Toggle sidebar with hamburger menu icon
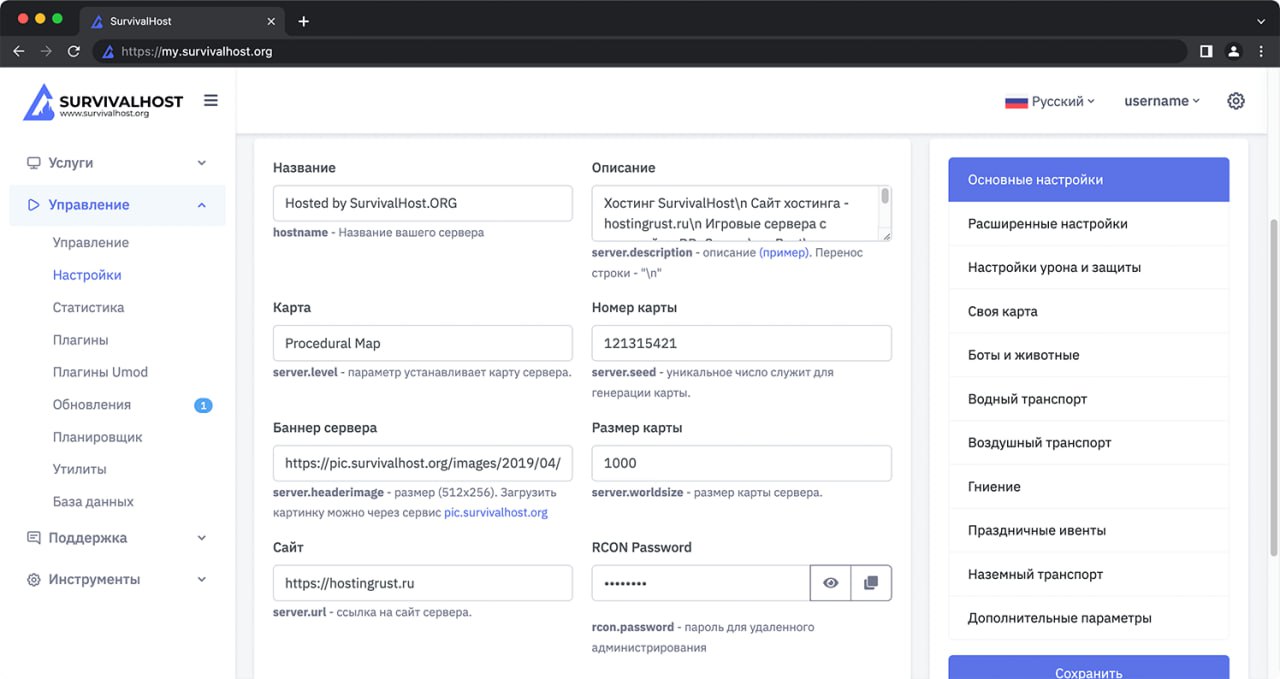Image resolution: width=1280 pixels, height=679 pixels. click(211, 100)
